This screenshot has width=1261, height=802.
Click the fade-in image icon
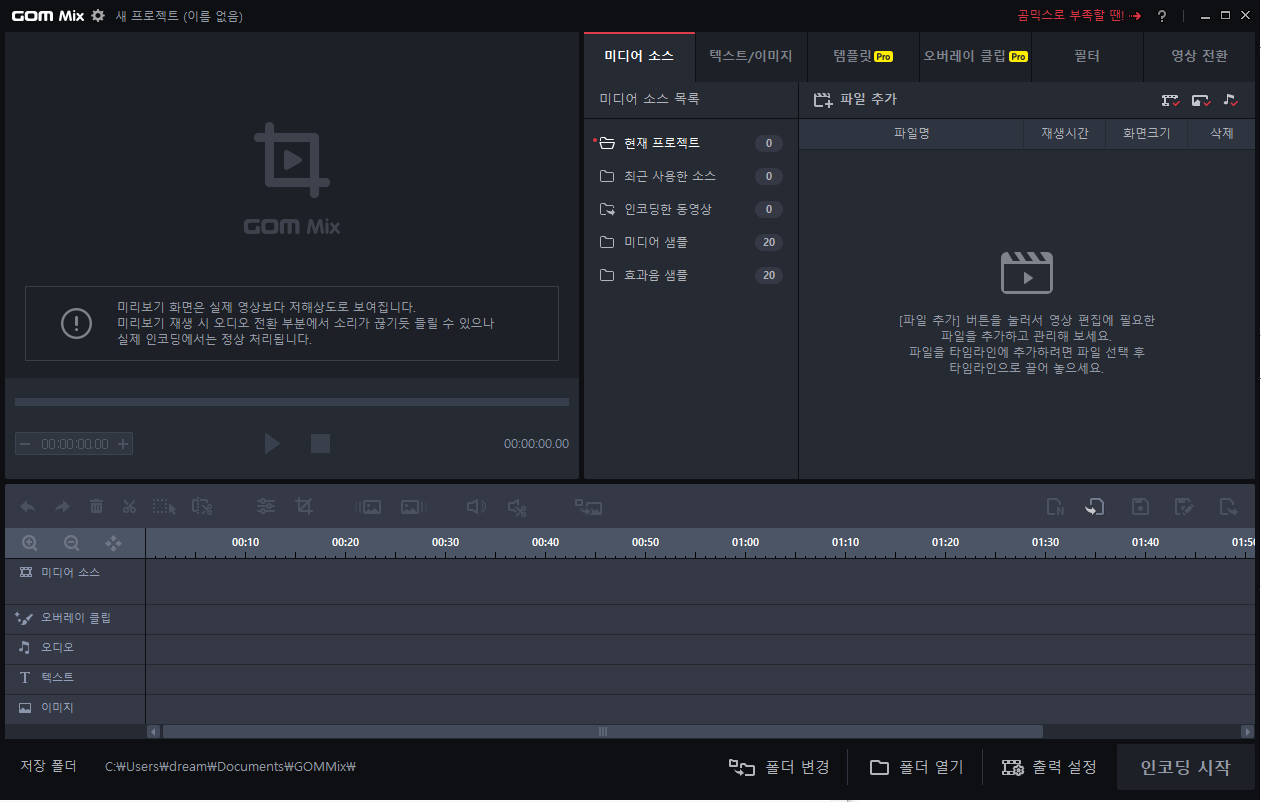[x=369, y=507]
